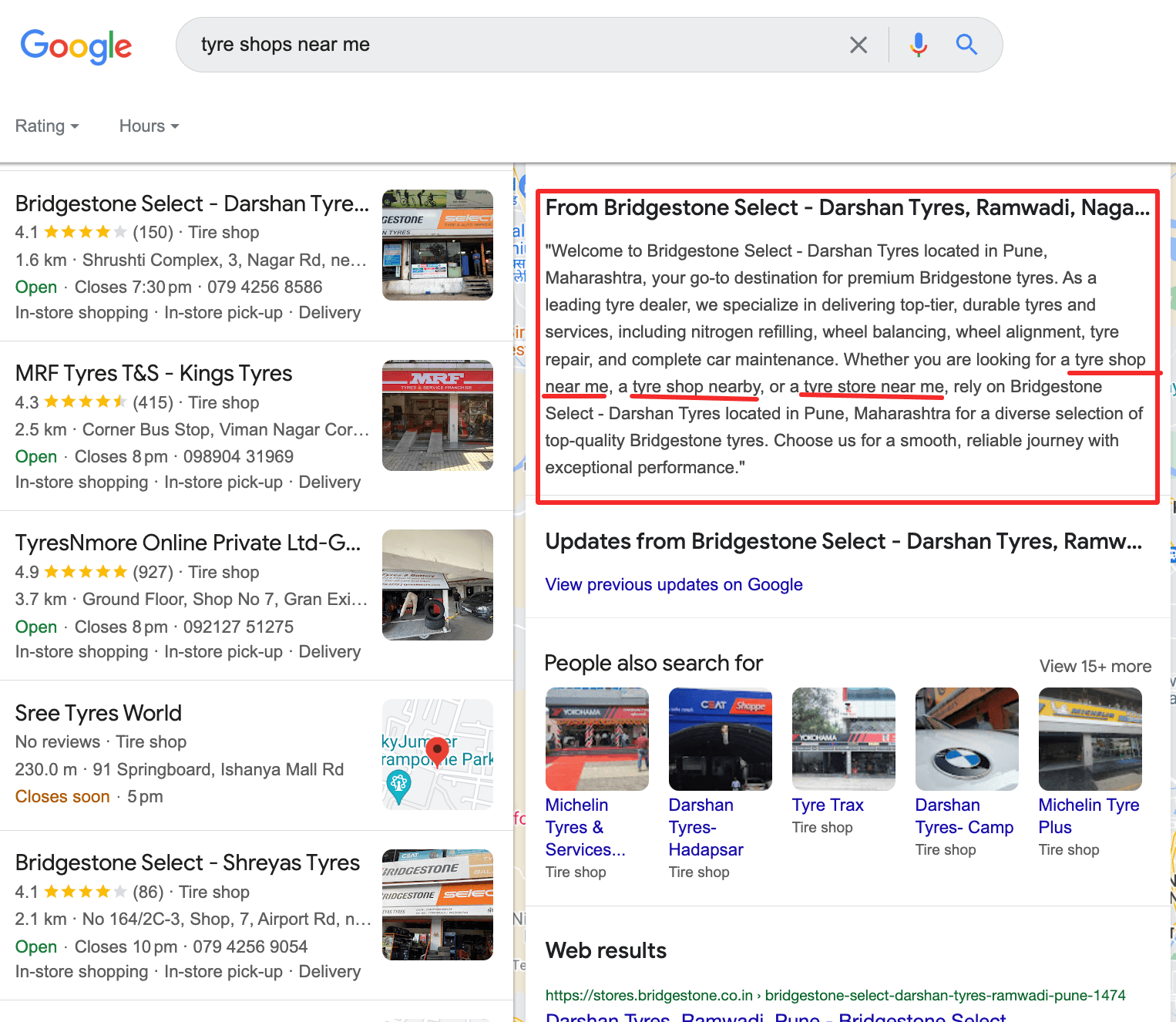This screenshot has width=1176, height=1022.
Task: Click the MRF Tyres storefront photo
Action: tap(438, 415)
